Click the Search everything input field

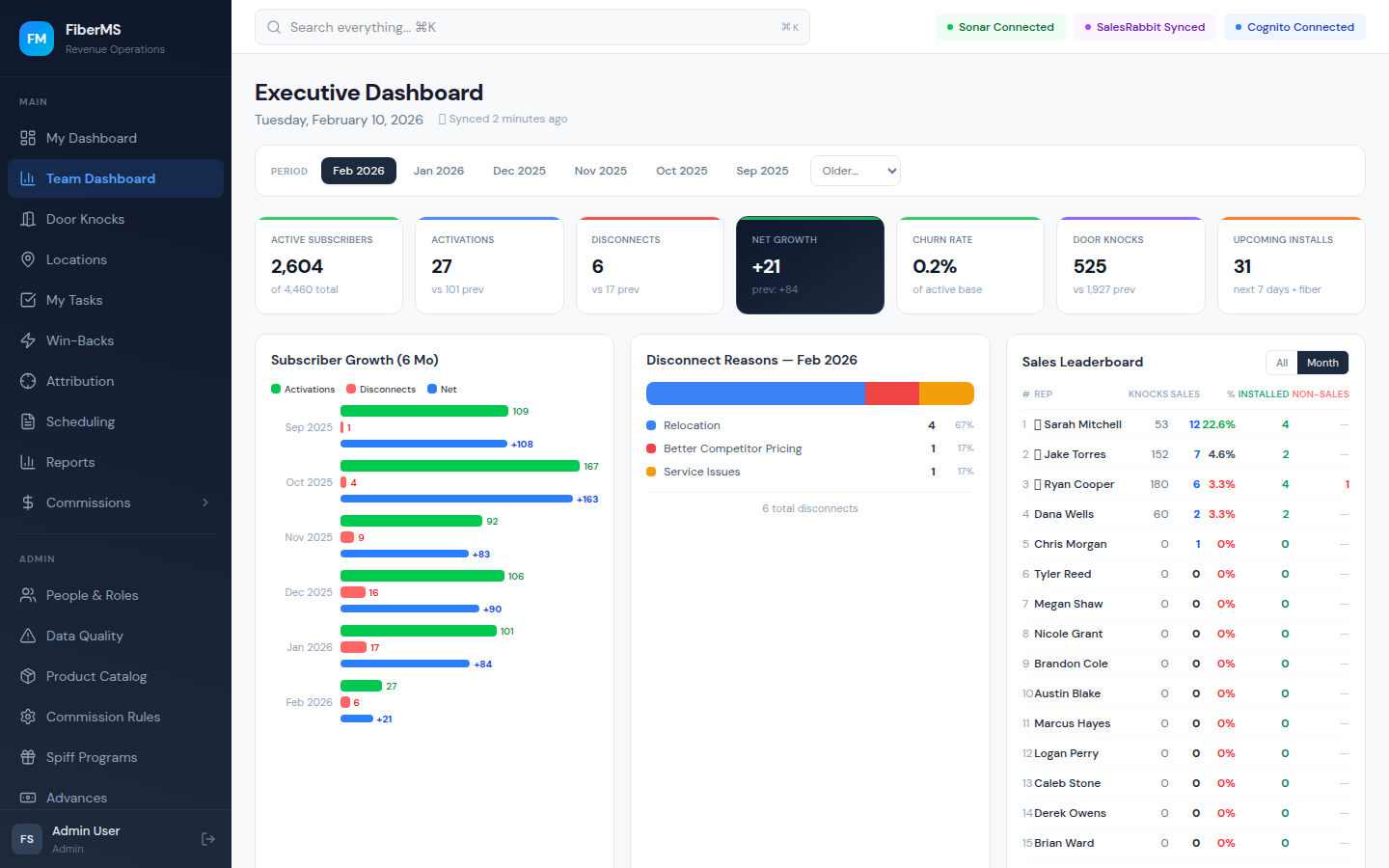click(x=532, y=27)
